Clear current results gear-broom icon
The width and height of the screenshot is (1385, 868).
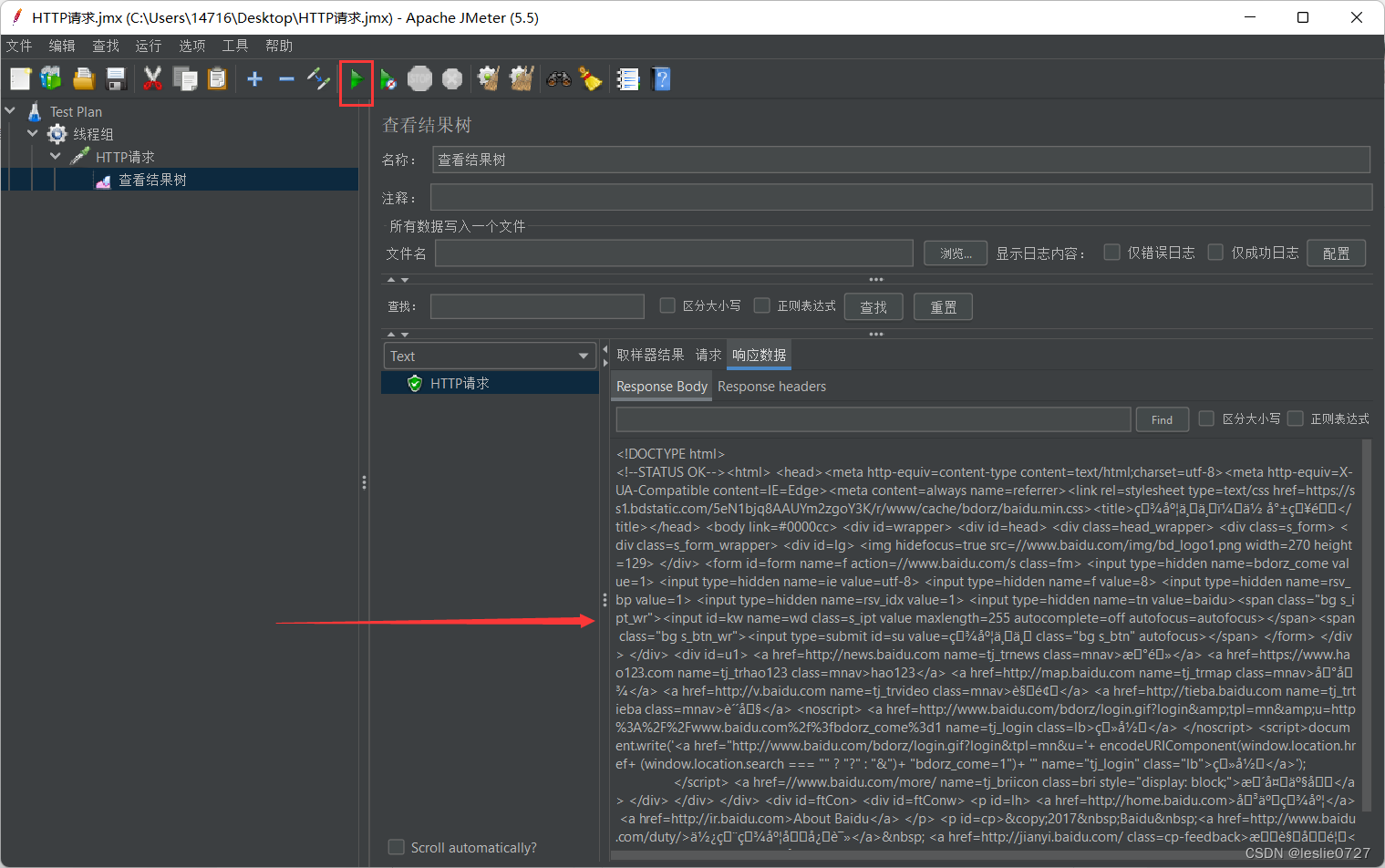pyautogui.click(x=489, y=79)
